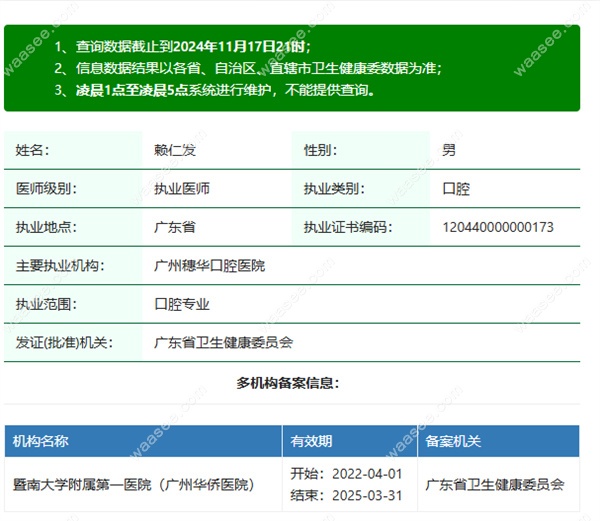
Task: Select the name value 赖仁发
Action: pos(175,150)
